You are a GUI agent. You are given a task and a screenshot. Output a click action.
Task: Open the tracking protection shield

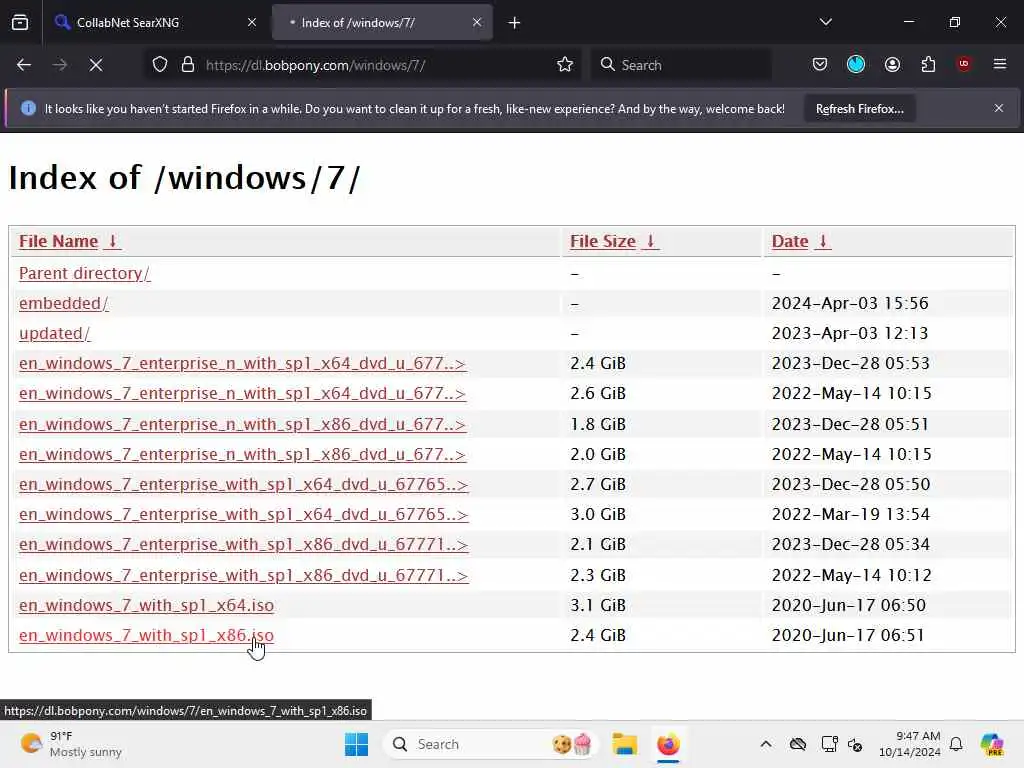tap(160, 65)
